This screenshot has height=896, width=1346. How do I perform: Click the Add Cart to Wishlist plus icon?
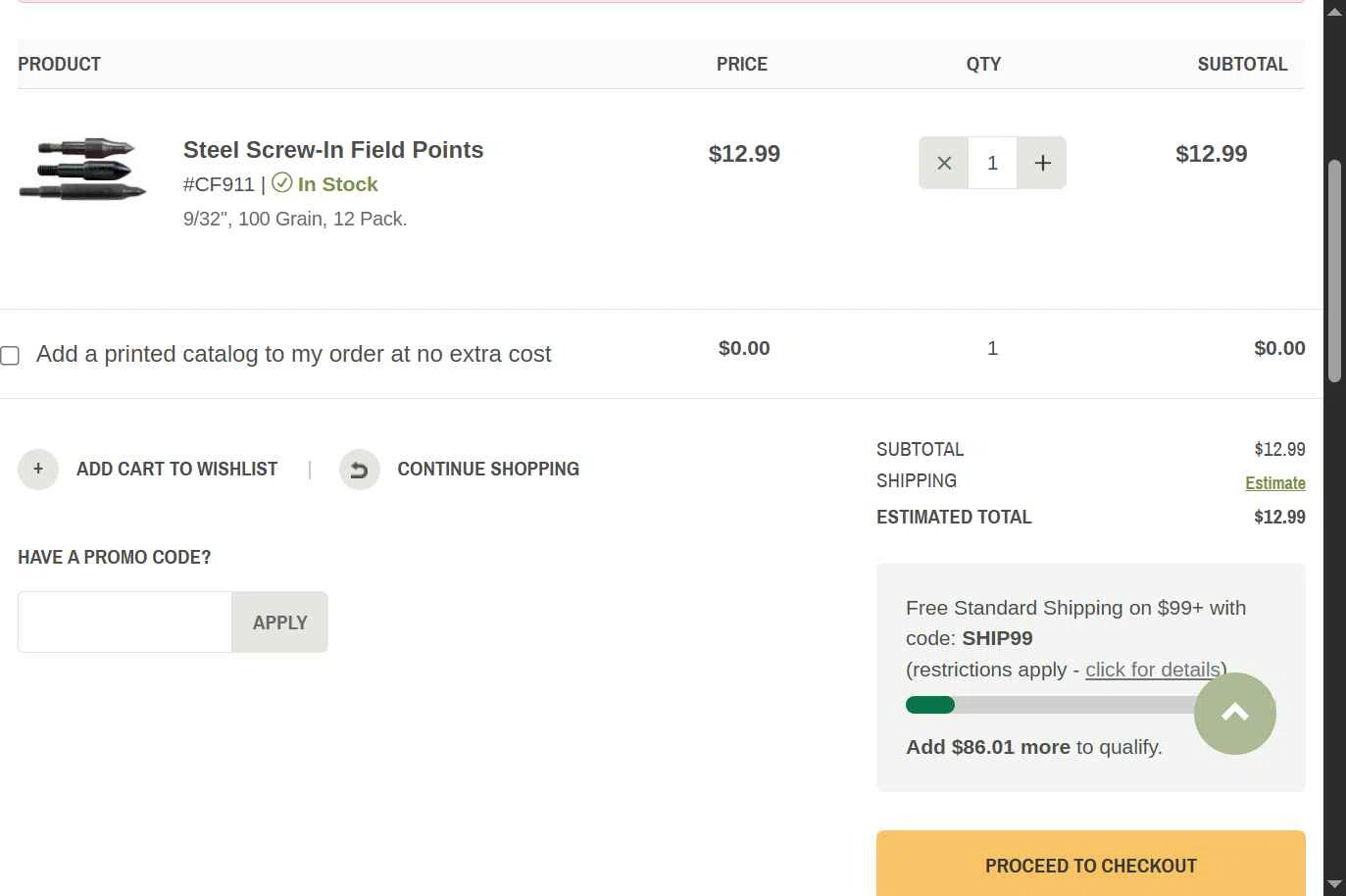(38, 470)
